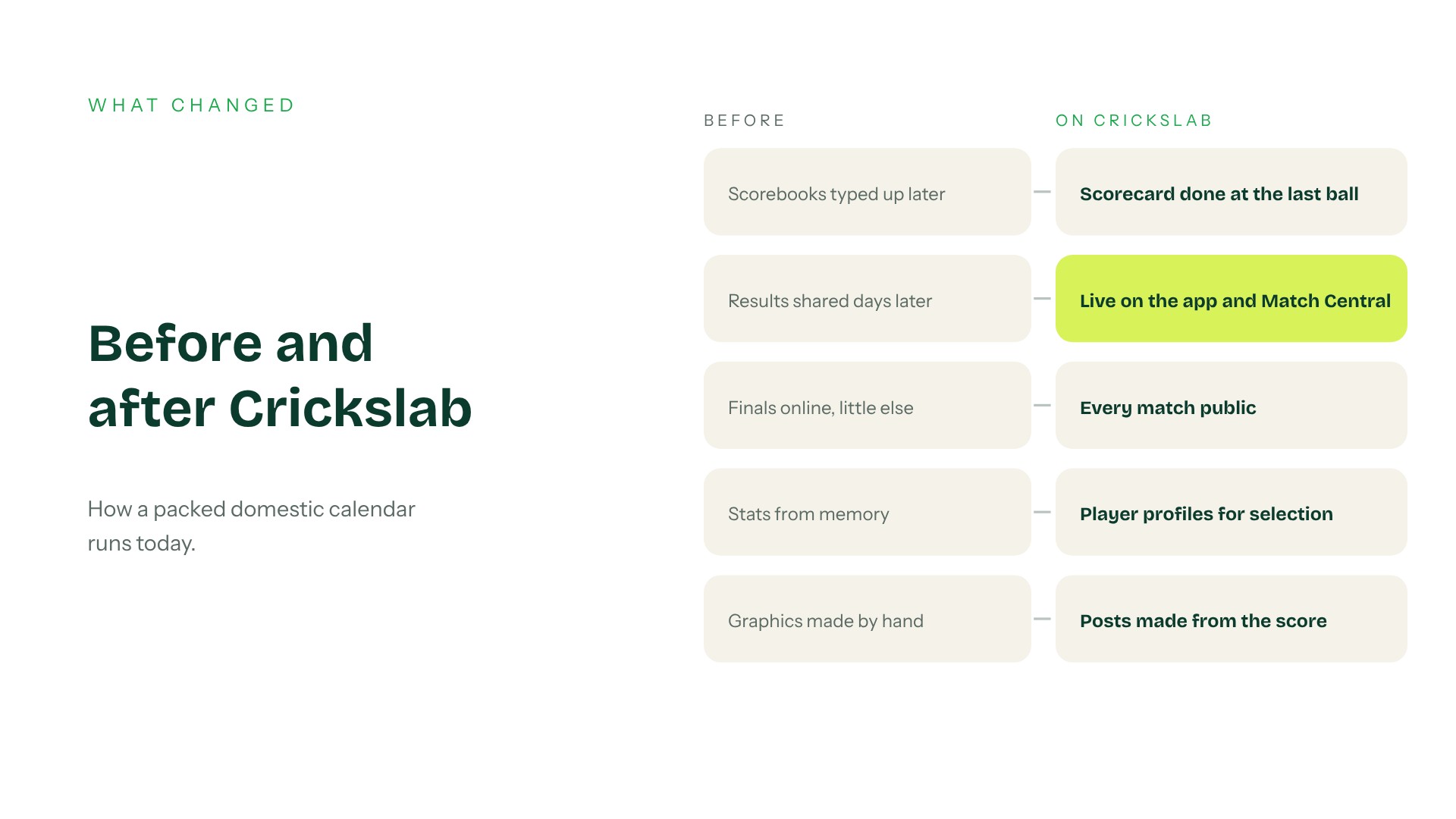Viewport: 1456px width, 819px height.
Task: Click the 'WHAT CHANGED' section label
Action: tap(191, 105)
